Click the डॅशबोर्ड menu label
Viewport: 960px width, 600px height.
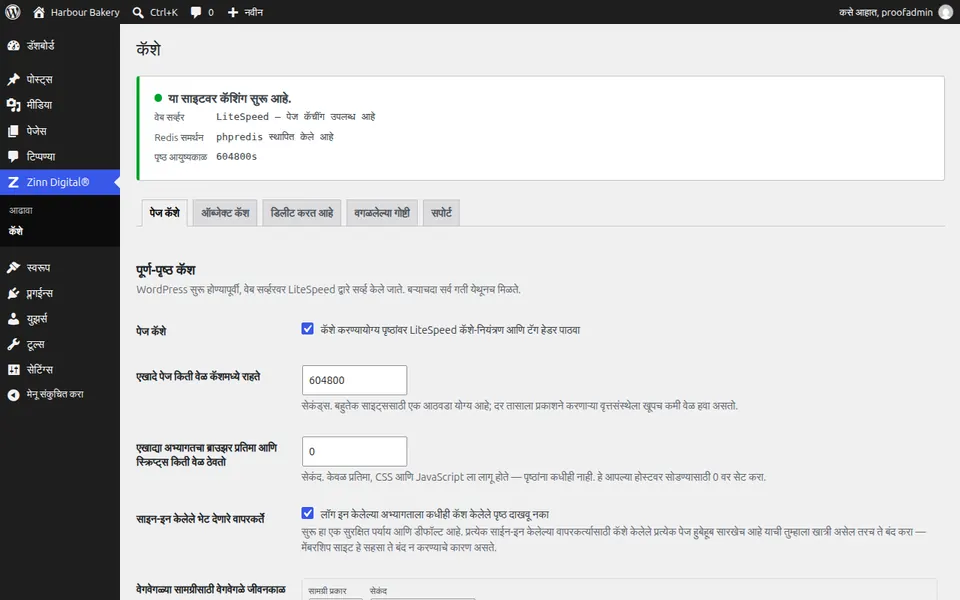[40, 46]
